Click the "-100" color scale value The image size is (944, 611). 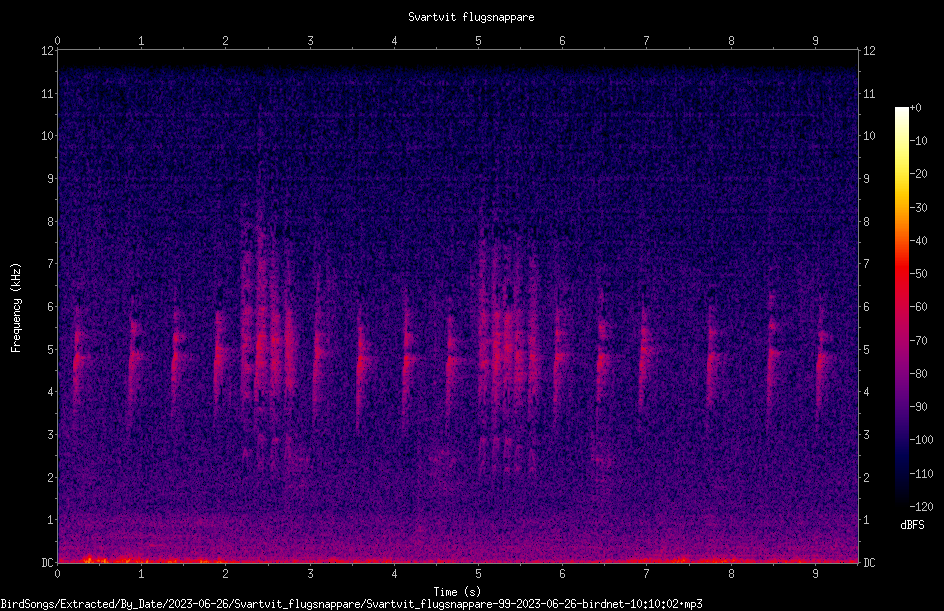(x=921, y=440)
